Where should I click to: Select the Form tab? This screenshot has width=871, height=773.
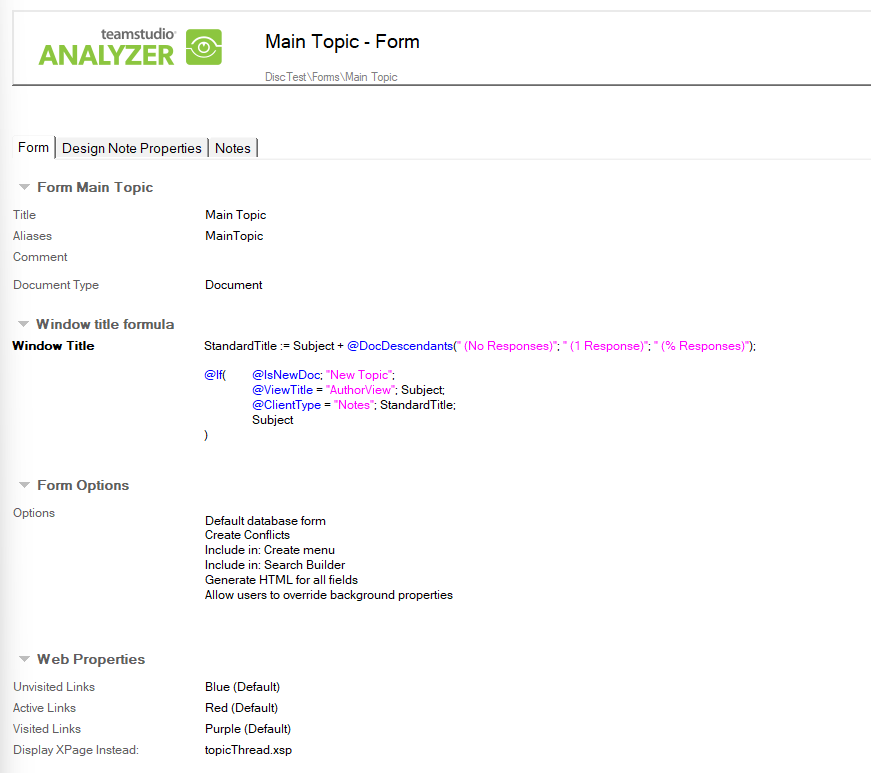click(33, 147)
